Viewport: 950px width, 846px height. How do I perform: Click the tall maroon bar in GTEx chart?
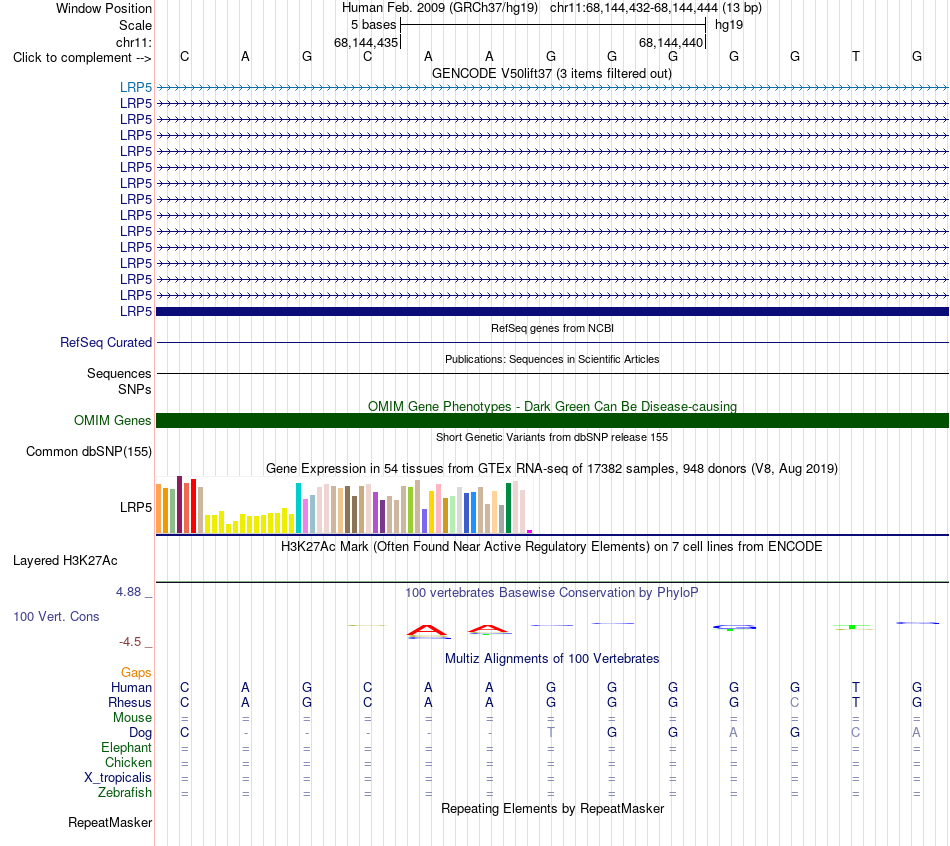click(x=179, y=505)
